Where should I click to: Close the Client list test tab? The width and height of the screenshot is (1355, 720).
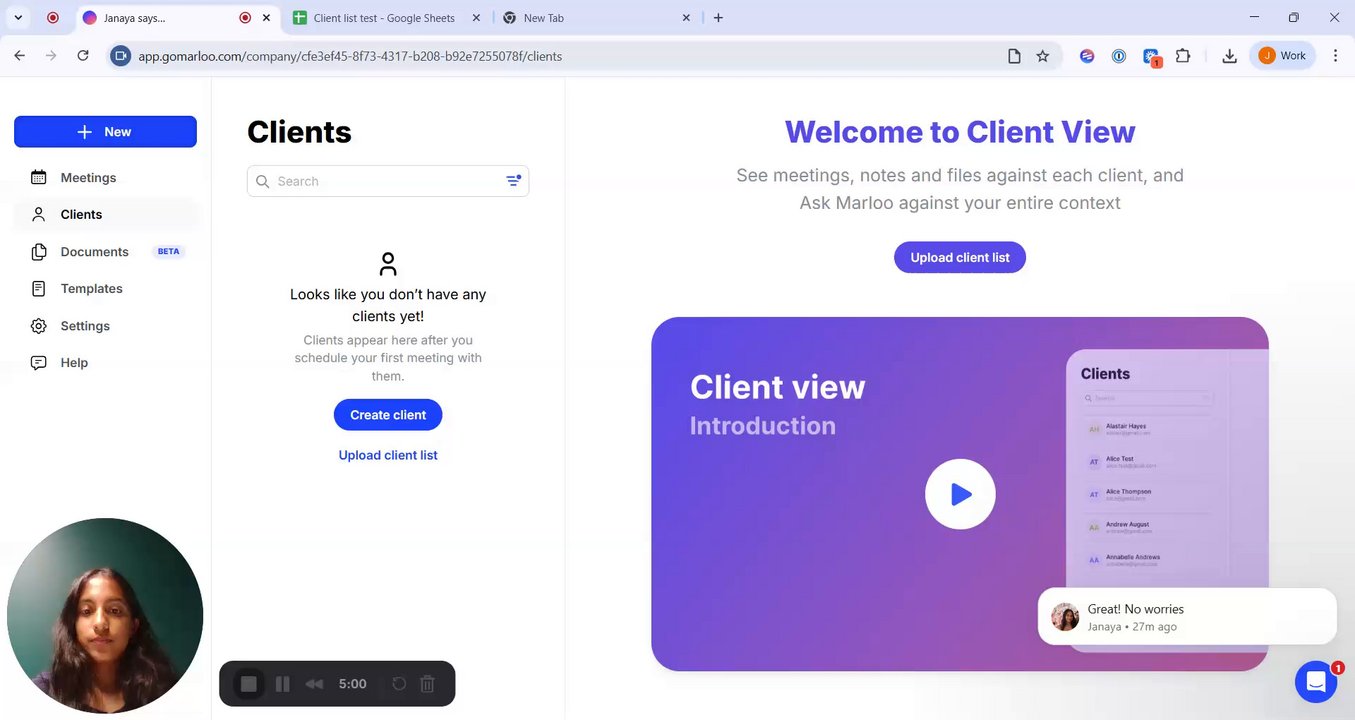point(476,18)
